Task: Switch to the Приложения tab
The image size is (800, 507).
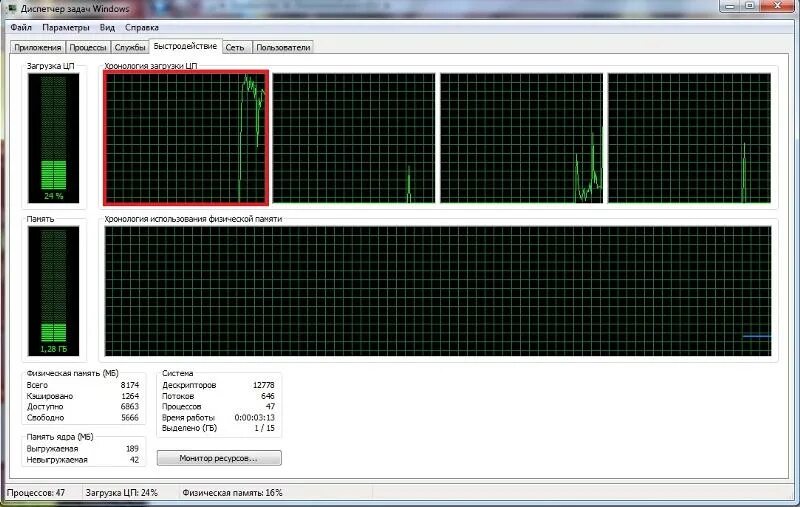Action: (x=38, y=47)
